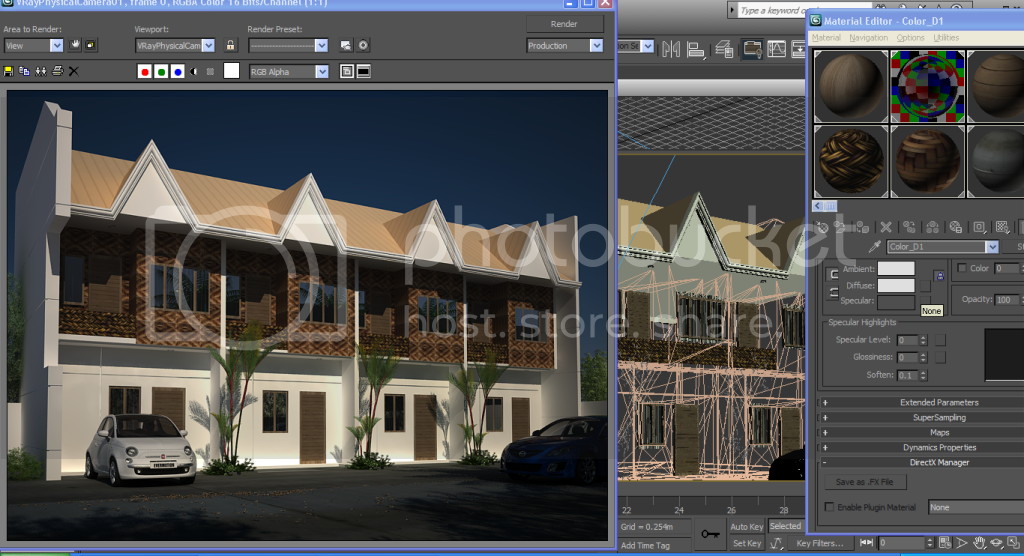Open the RGB Alpha channel dropdown
The image size is (1024, 556).
[x=289, y=71]
